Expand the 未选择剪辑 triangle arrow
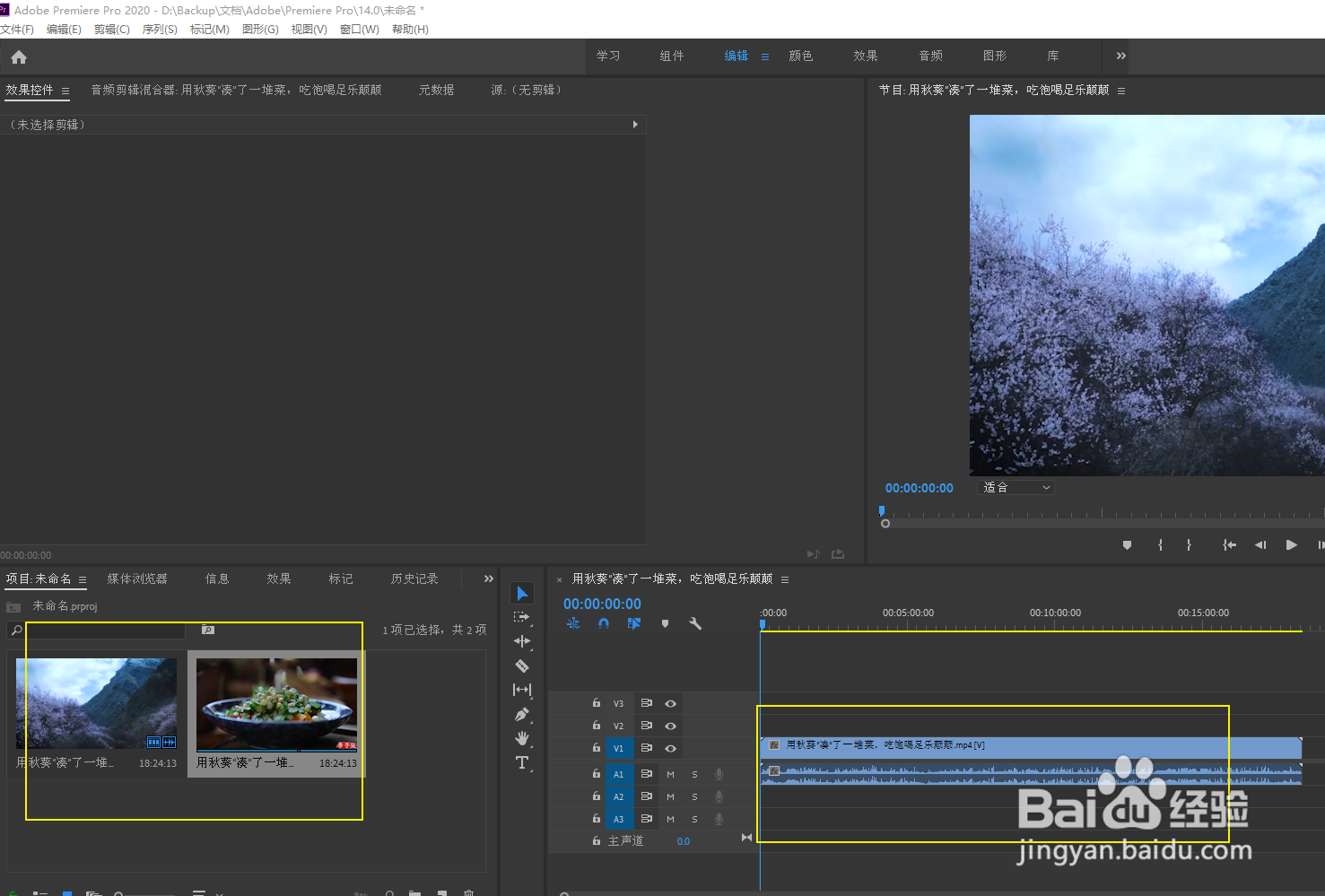This screenshot has height=896, width=1325. (635, 125)
